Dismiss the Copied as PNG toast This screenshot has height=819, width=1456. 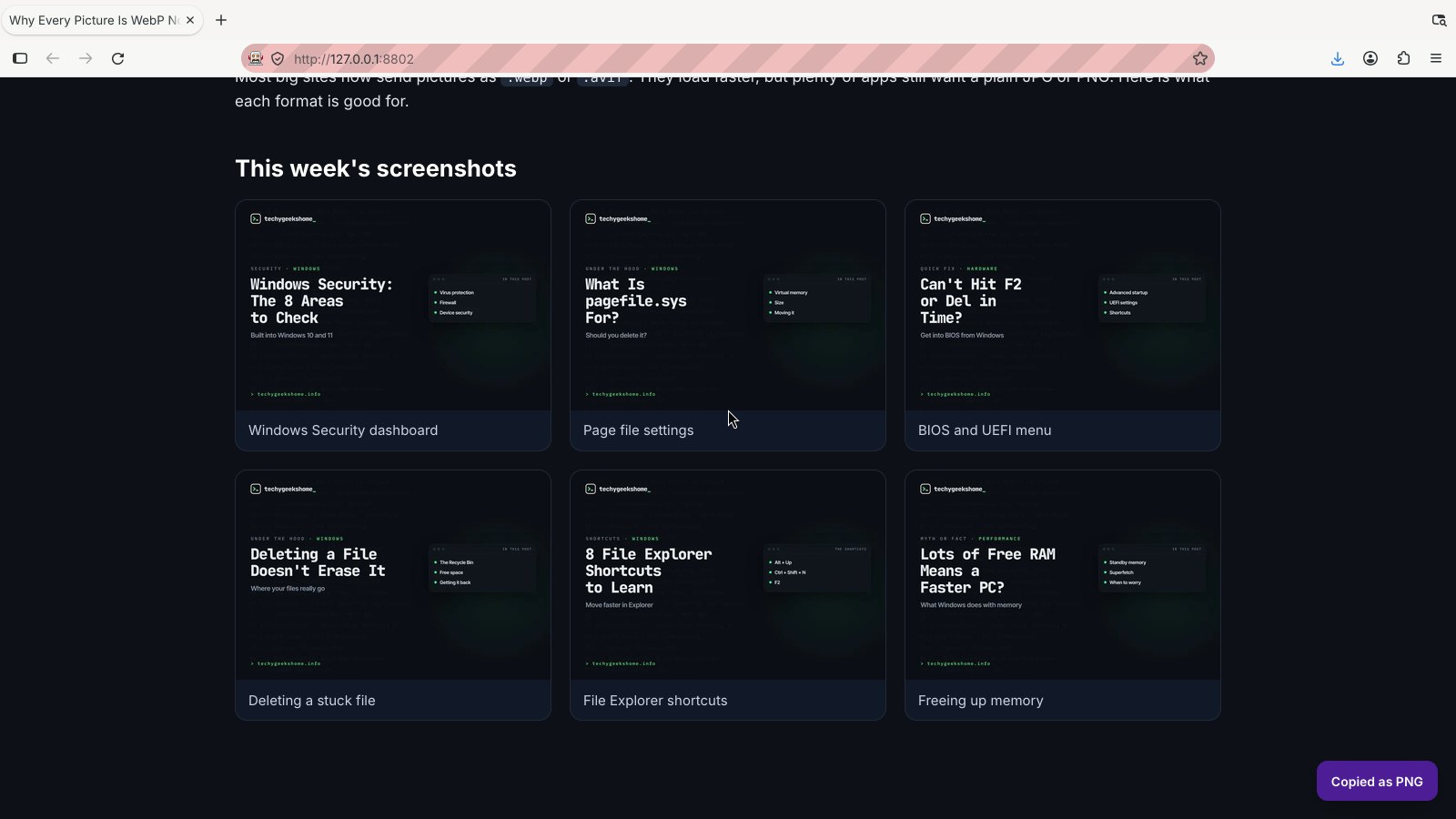click(1377, 781)
